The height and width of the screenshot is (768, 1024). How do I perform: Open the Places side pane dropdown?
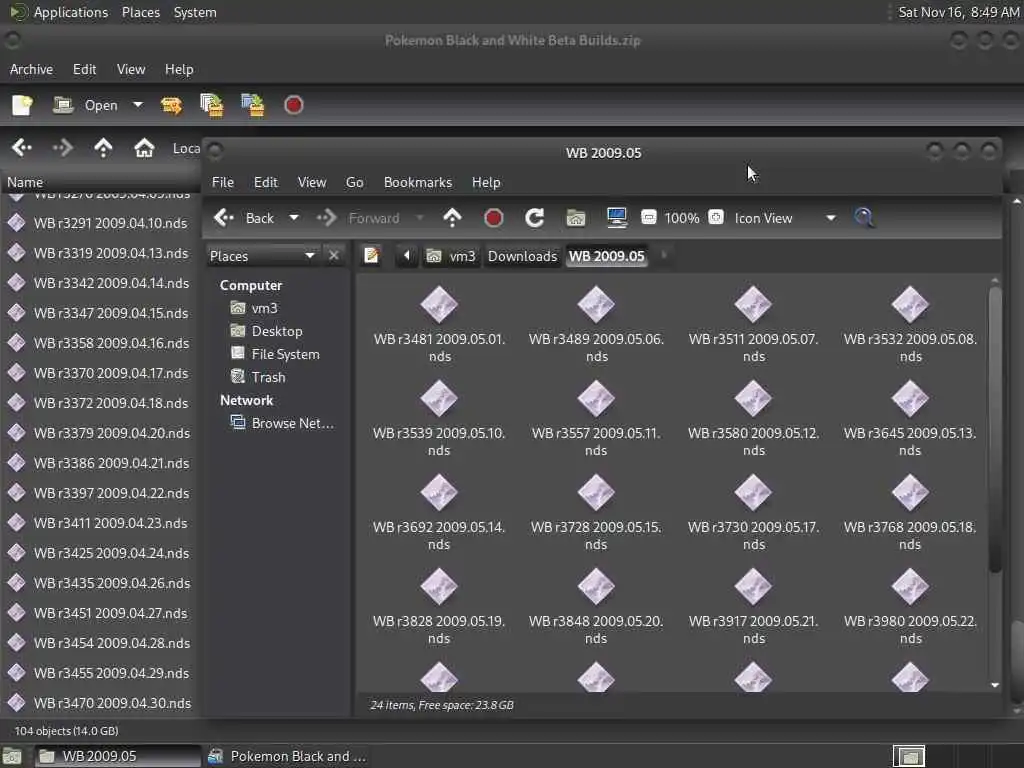coord(262,256)
